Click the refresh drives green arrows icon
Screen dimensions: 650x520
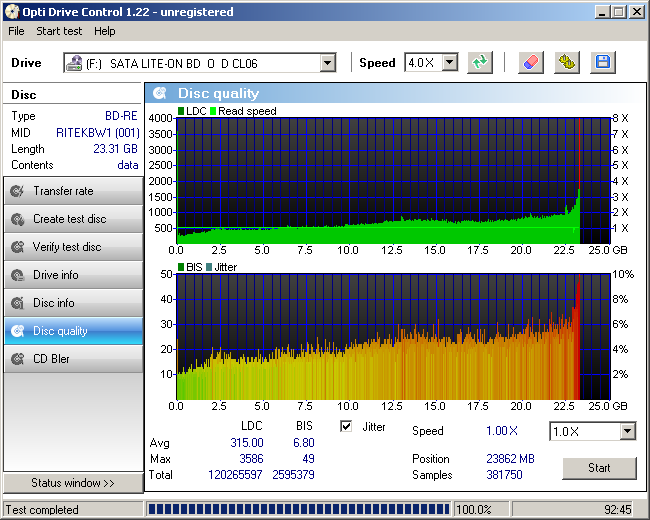pyautogui.click(x=480, y=63)
